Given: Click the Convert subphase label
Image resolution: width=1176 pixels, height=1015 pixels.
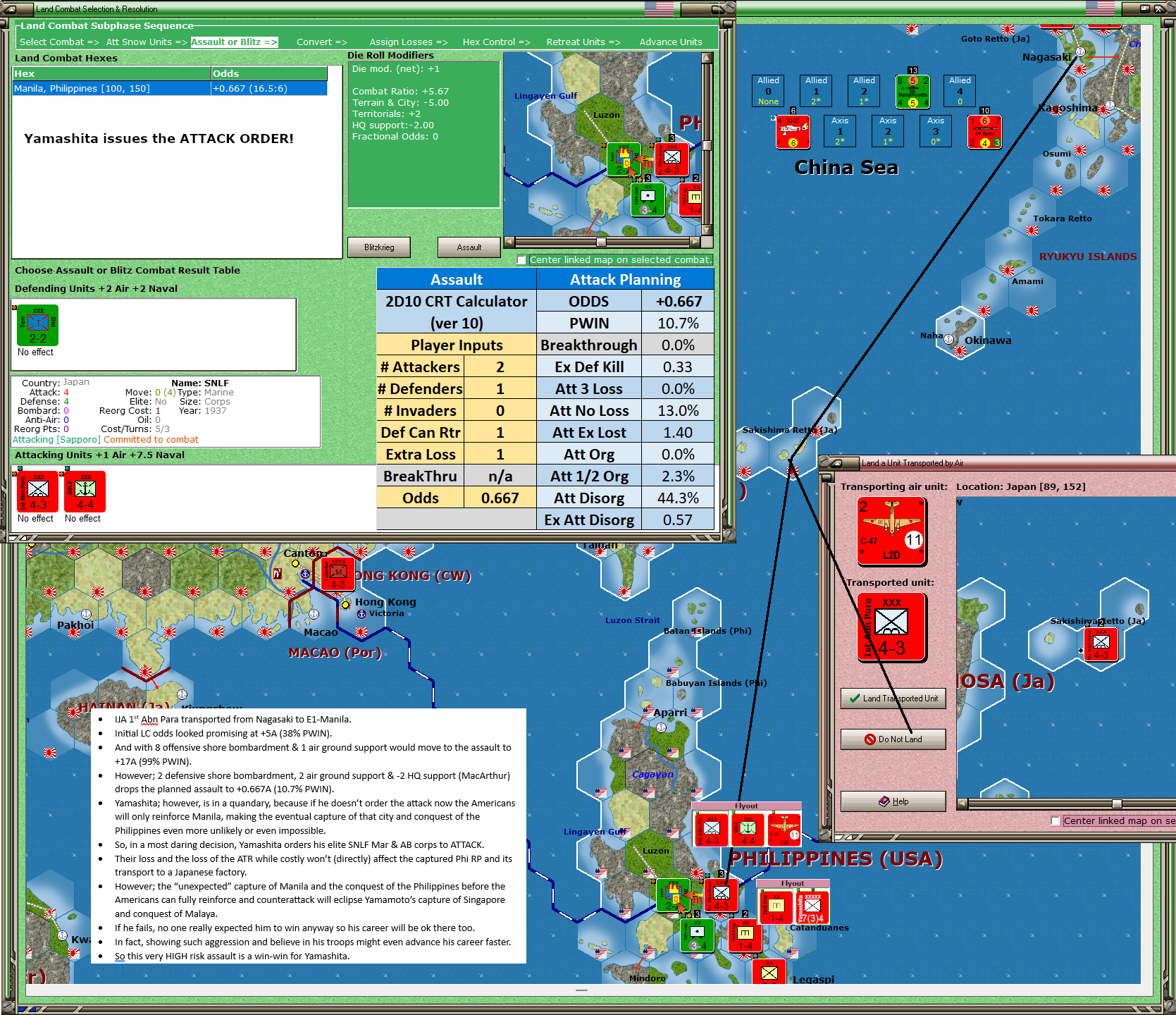Looking at the screenshot, I should click(x=322, y=42).
